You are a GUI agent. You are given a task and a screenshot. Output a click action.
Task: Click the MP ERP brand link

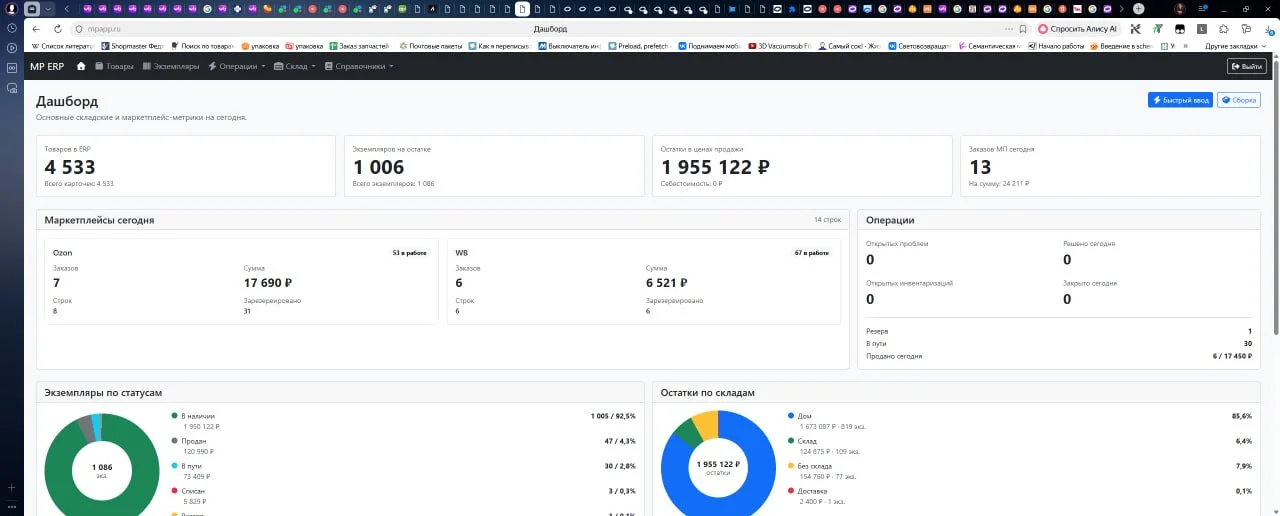[47, 66]
